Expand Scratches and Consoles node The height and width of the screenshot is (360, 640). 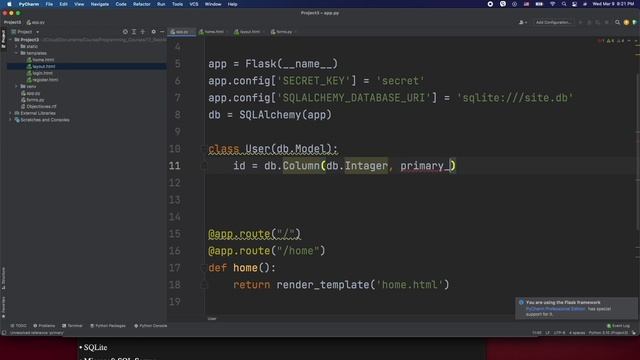pos(11,120)
